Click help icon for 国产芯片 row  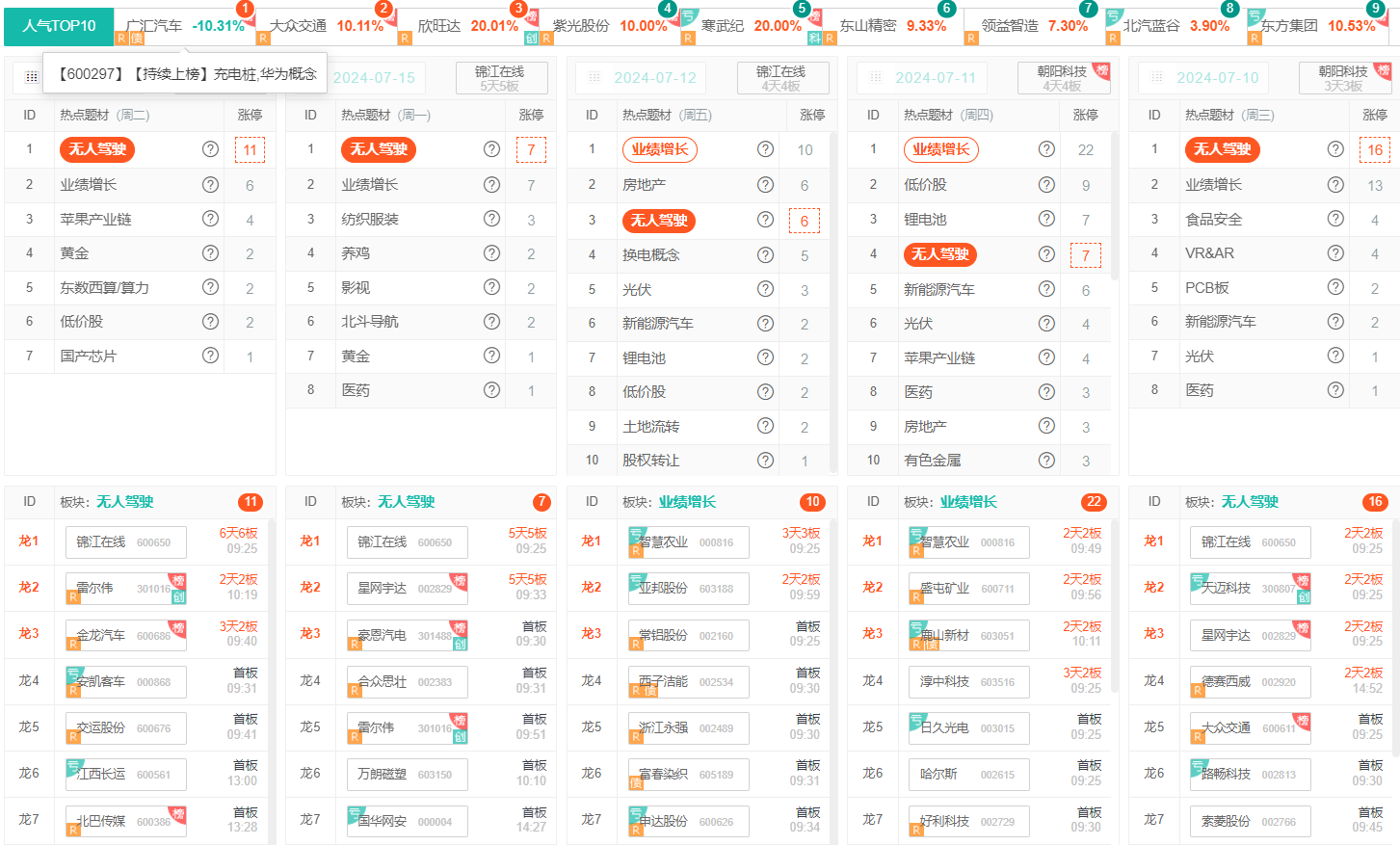pos(210,356)
